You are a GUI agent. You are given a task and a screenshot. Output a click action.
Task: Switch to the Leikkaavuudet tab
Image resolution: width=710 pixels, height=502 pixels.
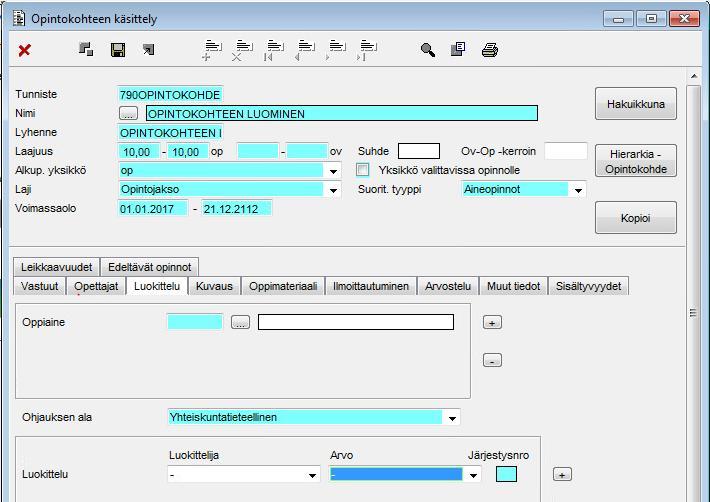pos(57,267)
